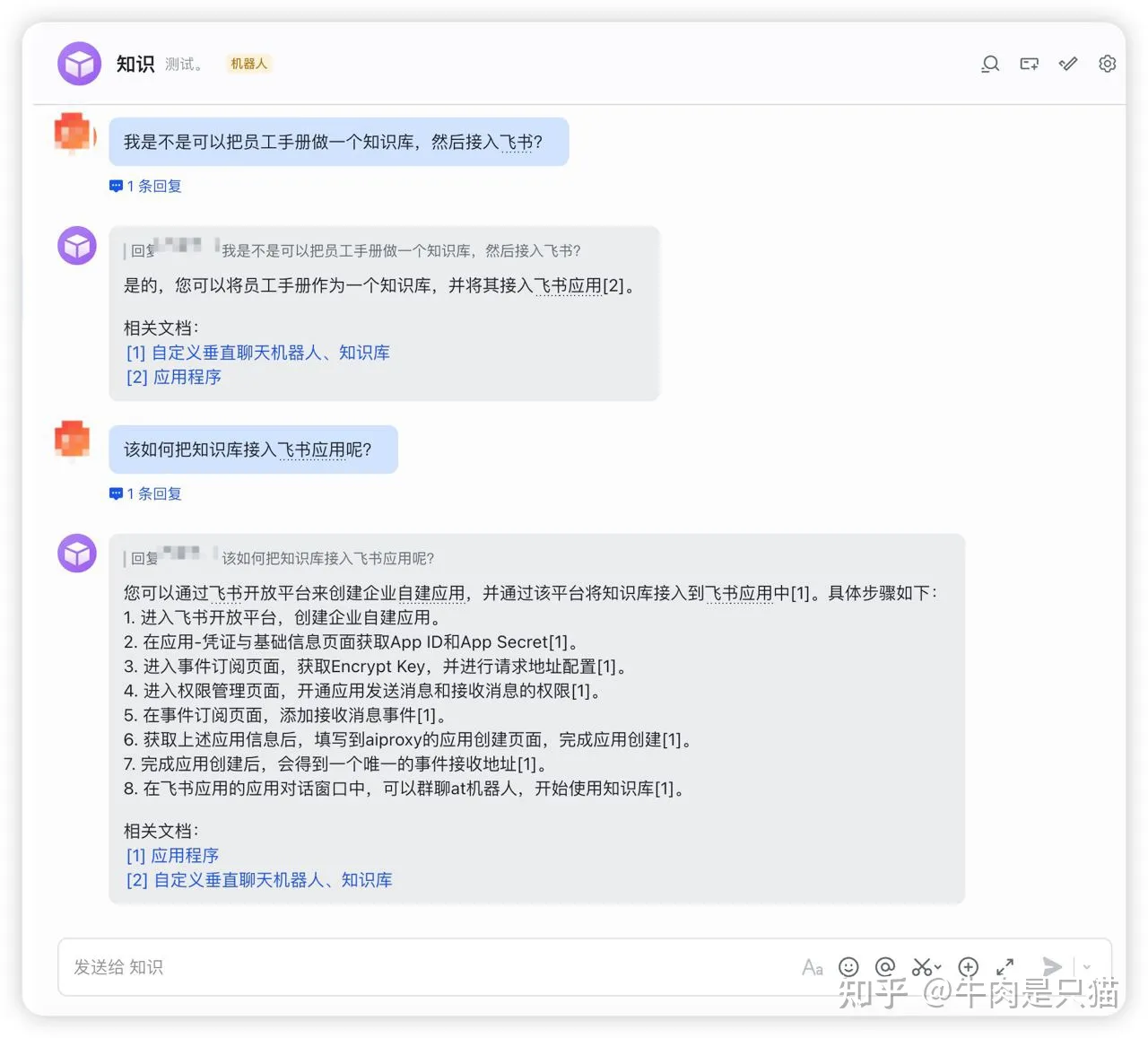Click user avatar beside 该如何把知识库接入飞书应用呢
This screenshot has width=1148, height=1038.
pyautogui.click(x=73, y=440)
